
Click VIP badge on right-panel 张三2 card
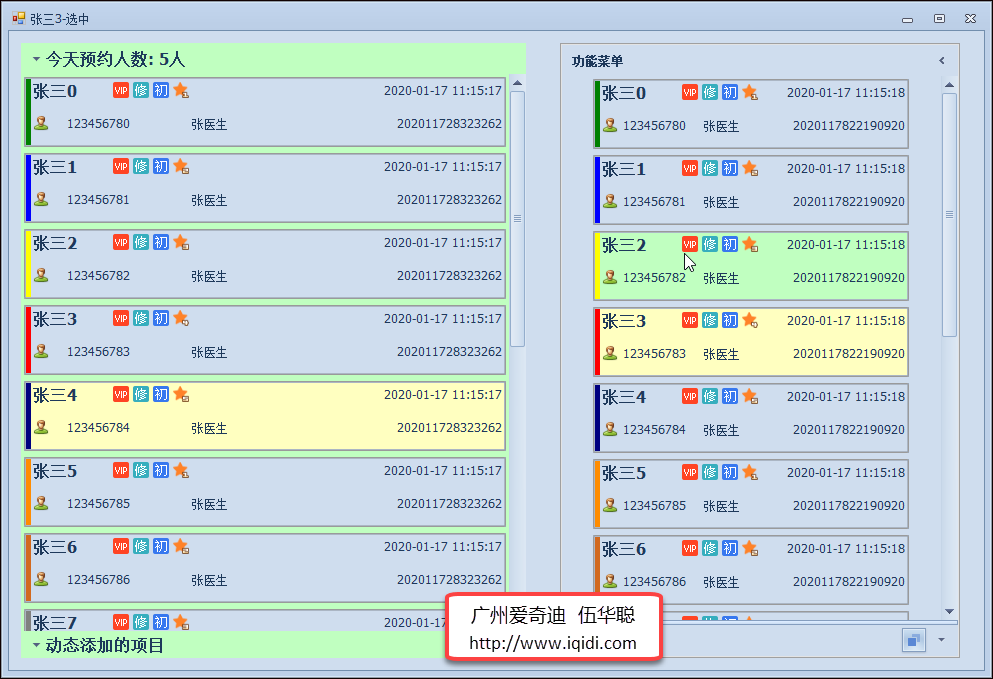(690, 244)
